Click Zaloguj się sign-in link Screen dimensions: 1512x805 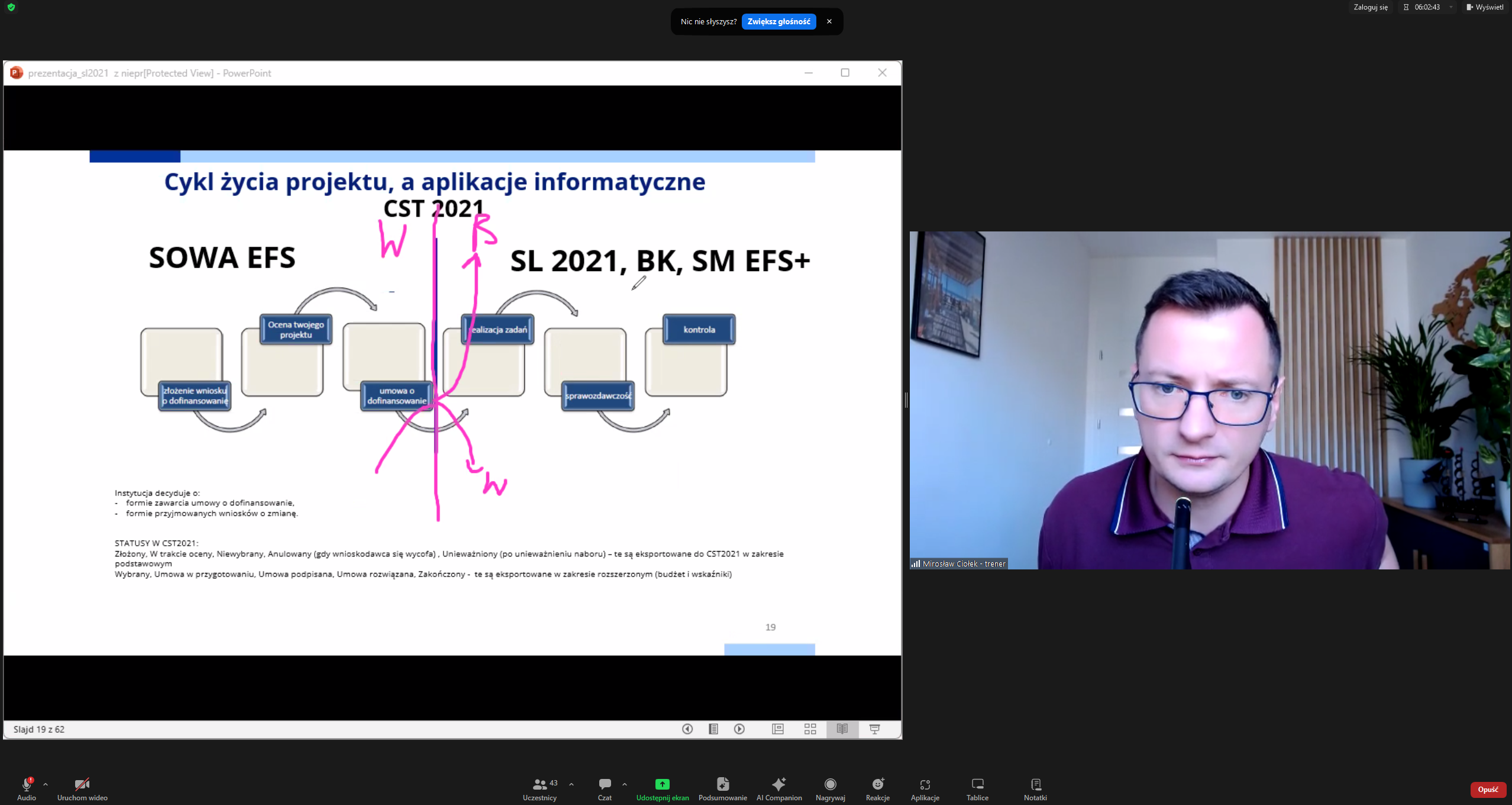pyautogui.click(x=1370, y=7)
